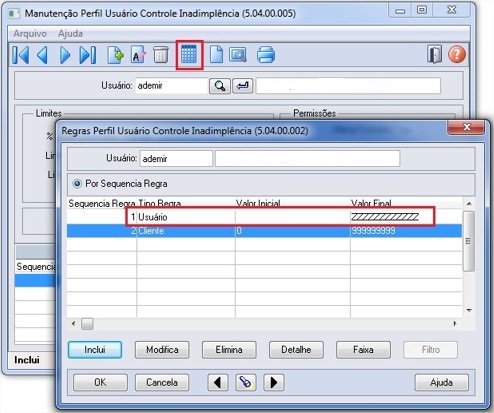Open the rules grid icon in toolbar
The image size is (494, 413).
tap(189, 55)
